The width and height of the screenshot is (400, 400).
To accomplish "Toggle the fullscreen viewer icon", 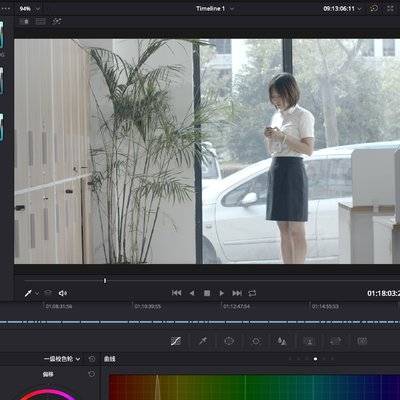I will (x=390, y=9).
